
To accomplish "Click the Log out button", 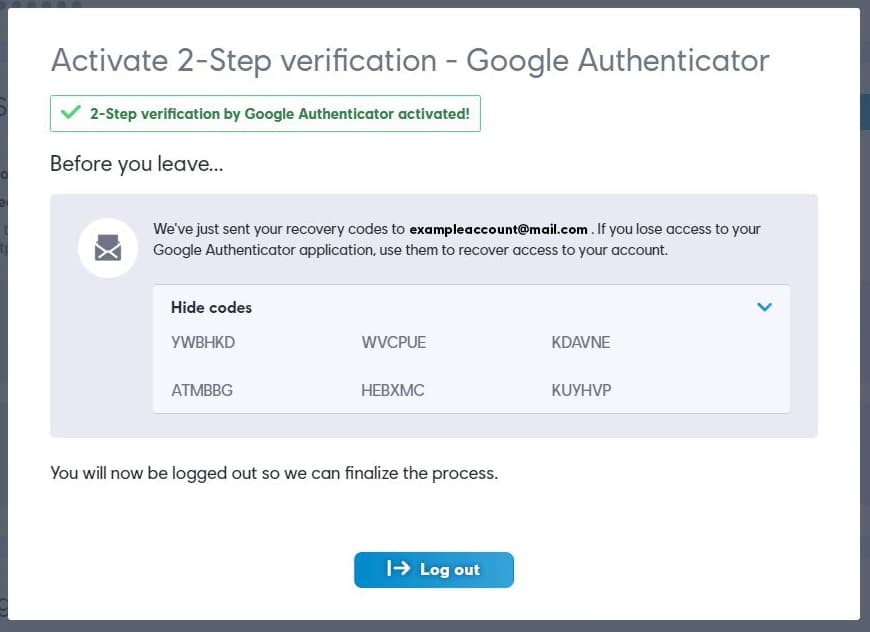I will point(433,569).
